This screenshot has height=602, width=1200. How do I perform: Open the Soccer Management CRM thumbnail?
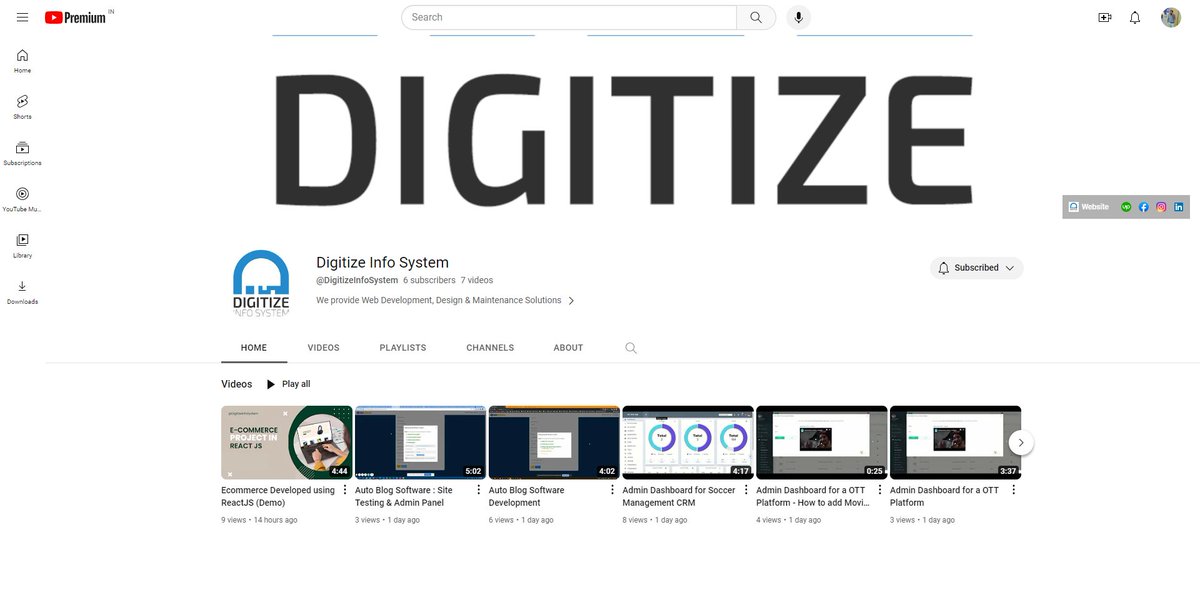[688, 442]
